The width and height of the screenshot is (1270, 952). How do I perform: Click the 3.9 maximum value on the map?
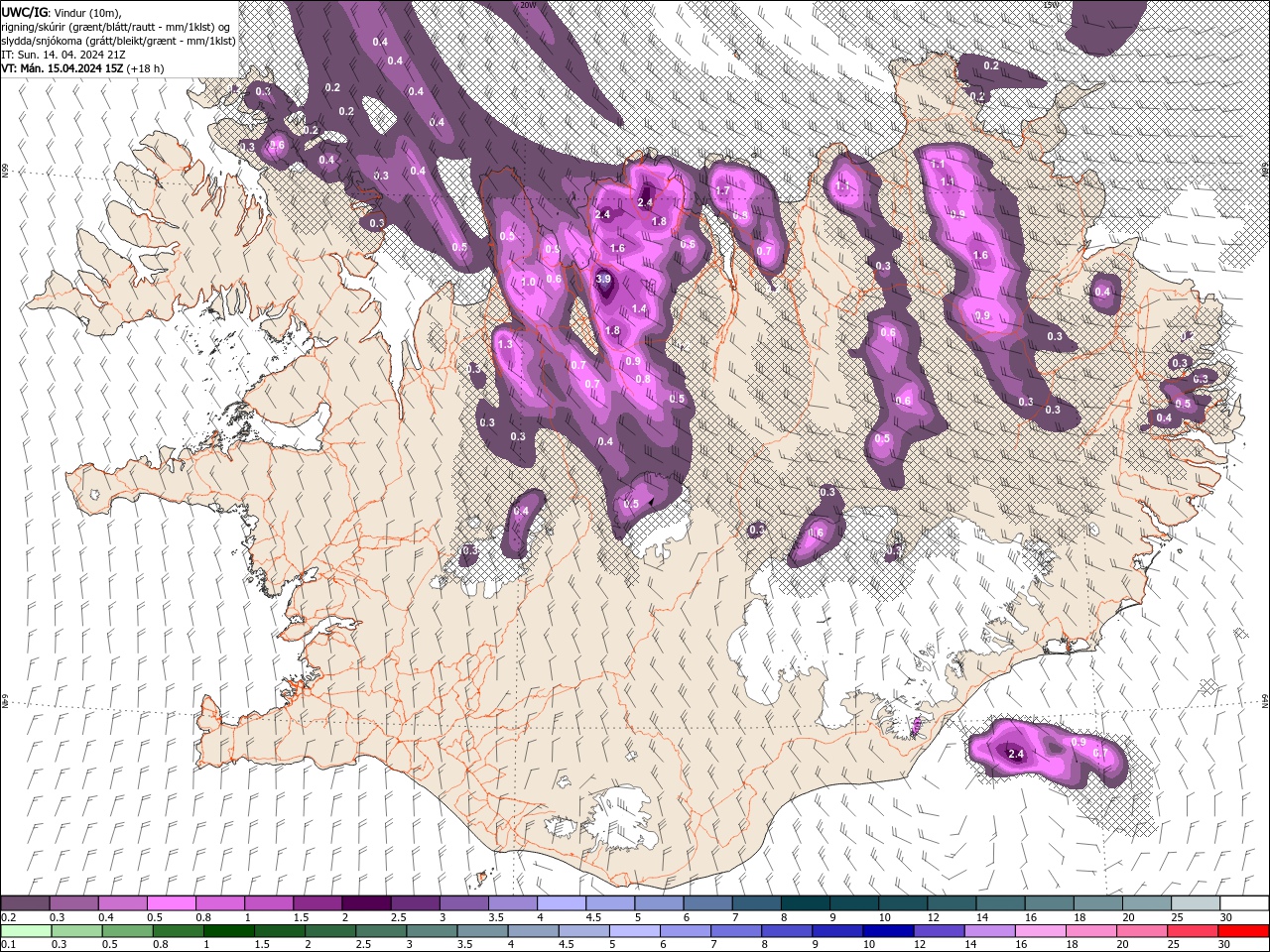click(603, 280)
